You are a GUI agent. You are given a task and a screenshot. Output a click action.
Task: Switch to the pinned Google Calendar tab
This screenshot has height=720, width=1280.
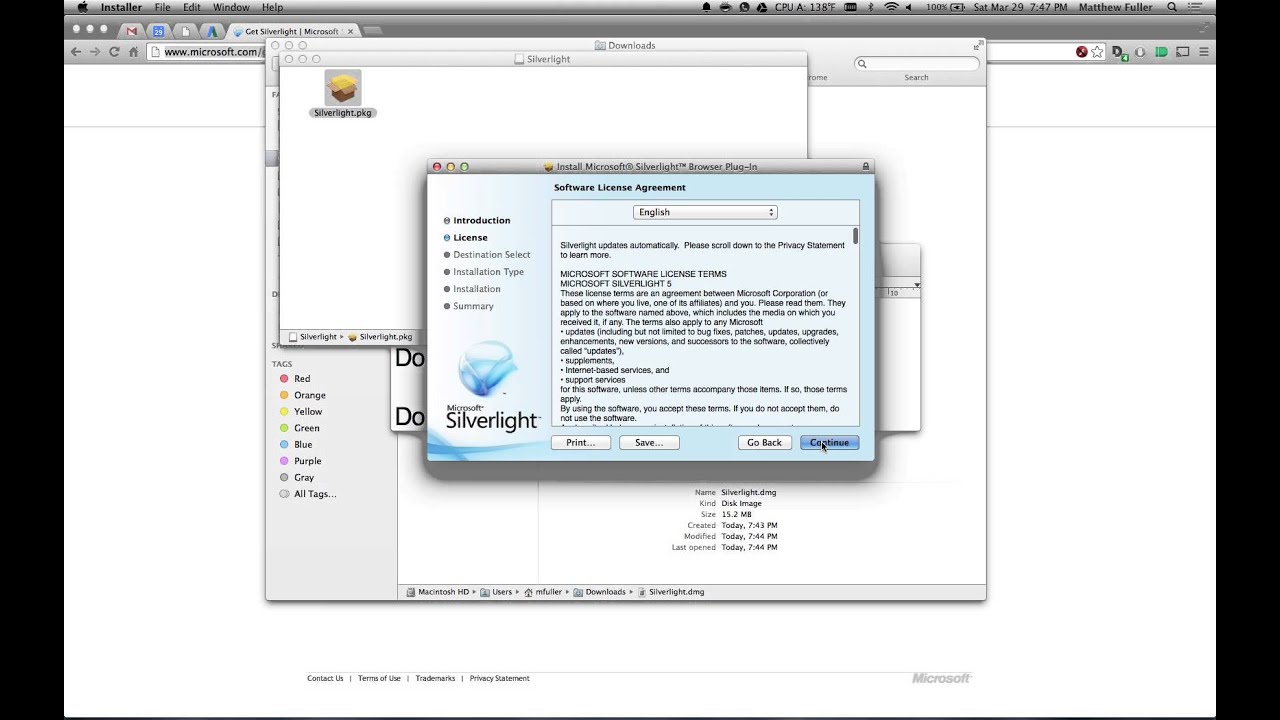(x=158, y=31)
